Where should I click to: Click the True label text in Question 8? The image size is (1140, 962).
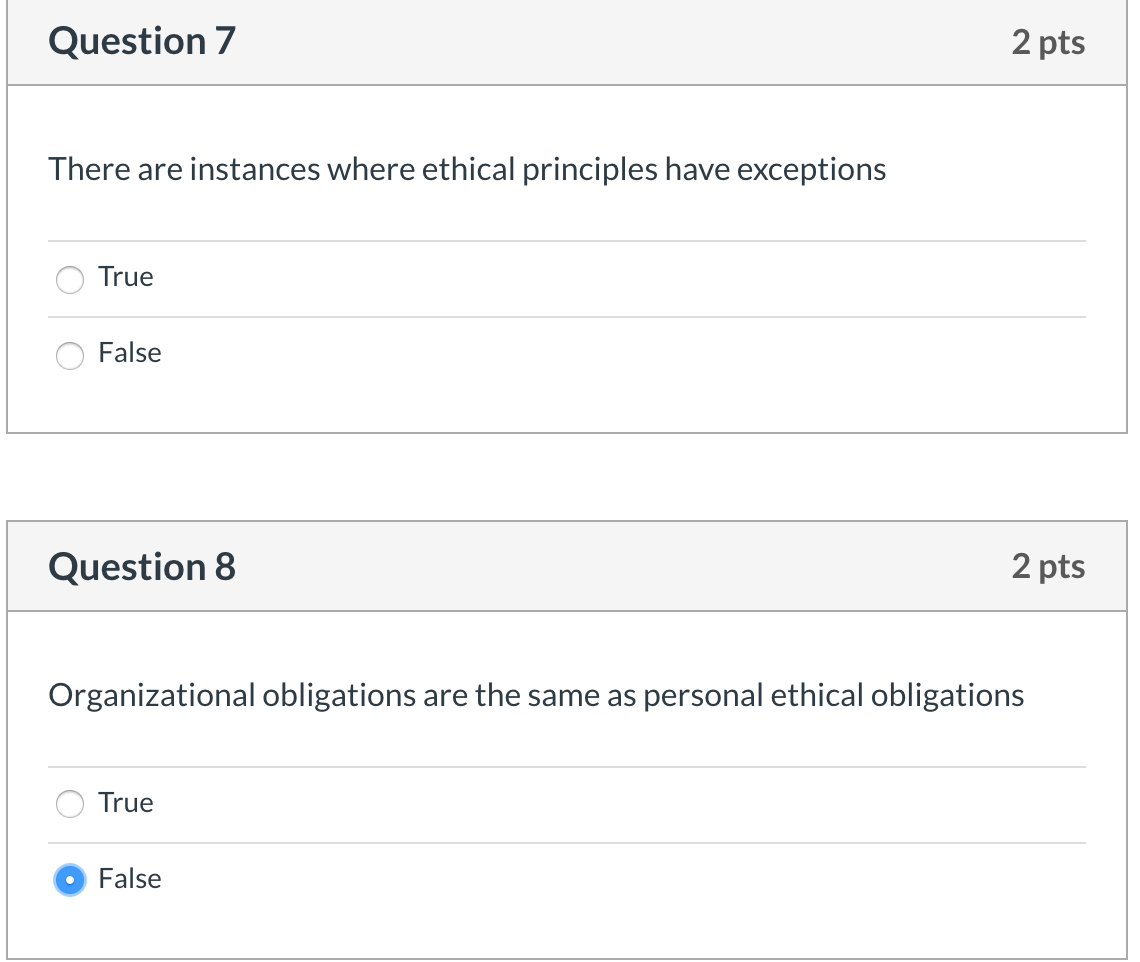125,803
